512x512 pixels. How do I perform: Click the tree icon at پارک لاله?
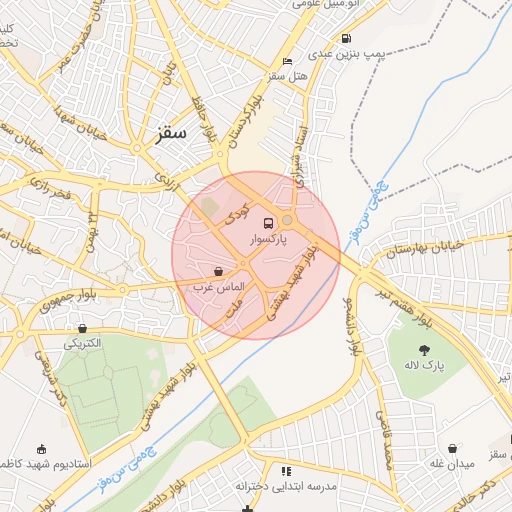click(424, 350)
